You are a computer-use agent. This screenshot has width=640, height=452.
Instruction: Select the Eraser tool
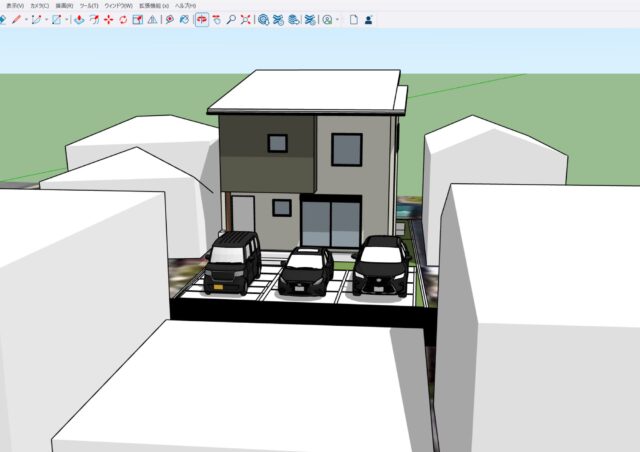[3, 19]
